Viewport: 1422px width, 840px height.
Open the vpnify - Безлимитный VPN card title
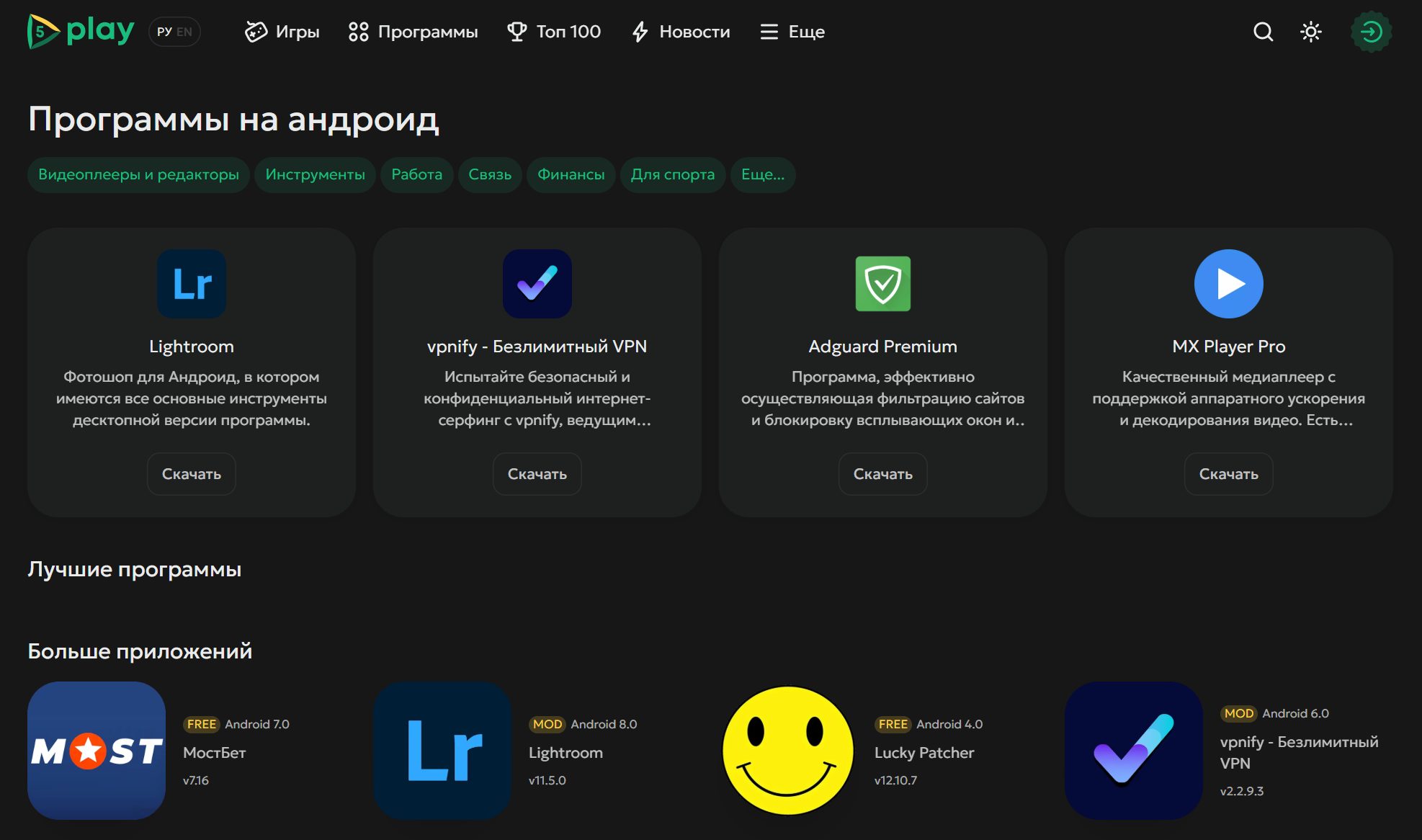click(x=537, y=347)
